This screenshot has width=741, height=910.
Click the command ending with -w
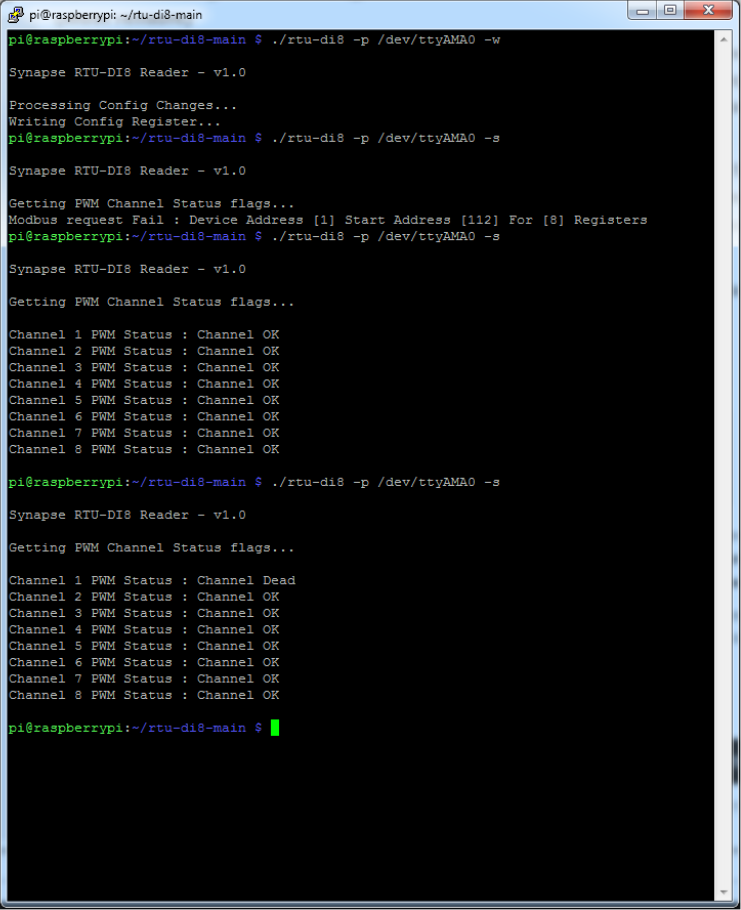coord(386,39)
